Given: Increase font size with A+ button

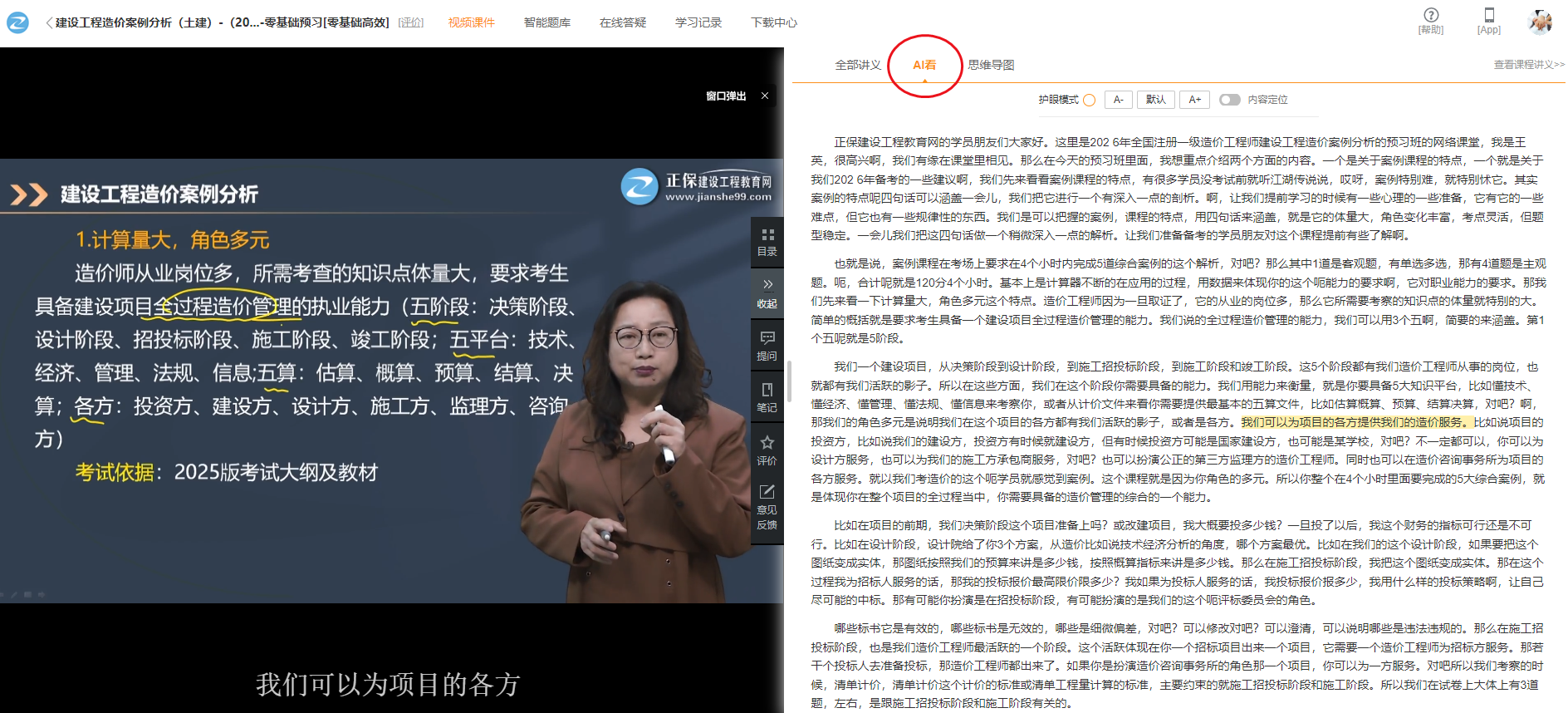Looking at the screenshot, I should [x=1194, y=100].
